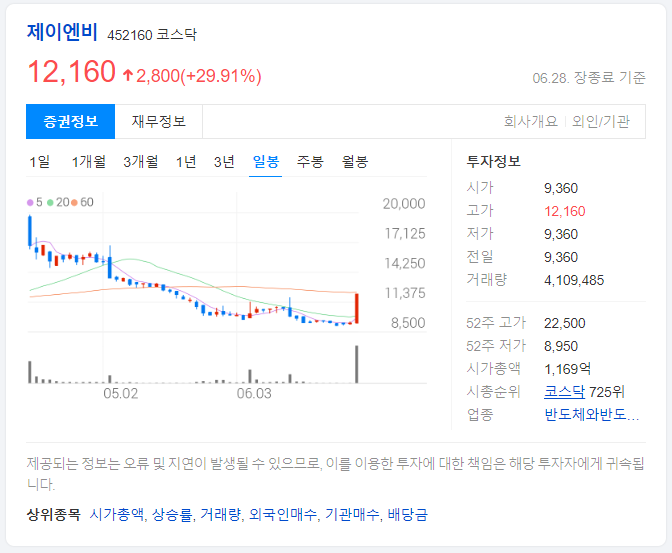Open the 제이엔비 stock title link
The height and width of the screenshot is (553, 672).
tap(62, 32)
